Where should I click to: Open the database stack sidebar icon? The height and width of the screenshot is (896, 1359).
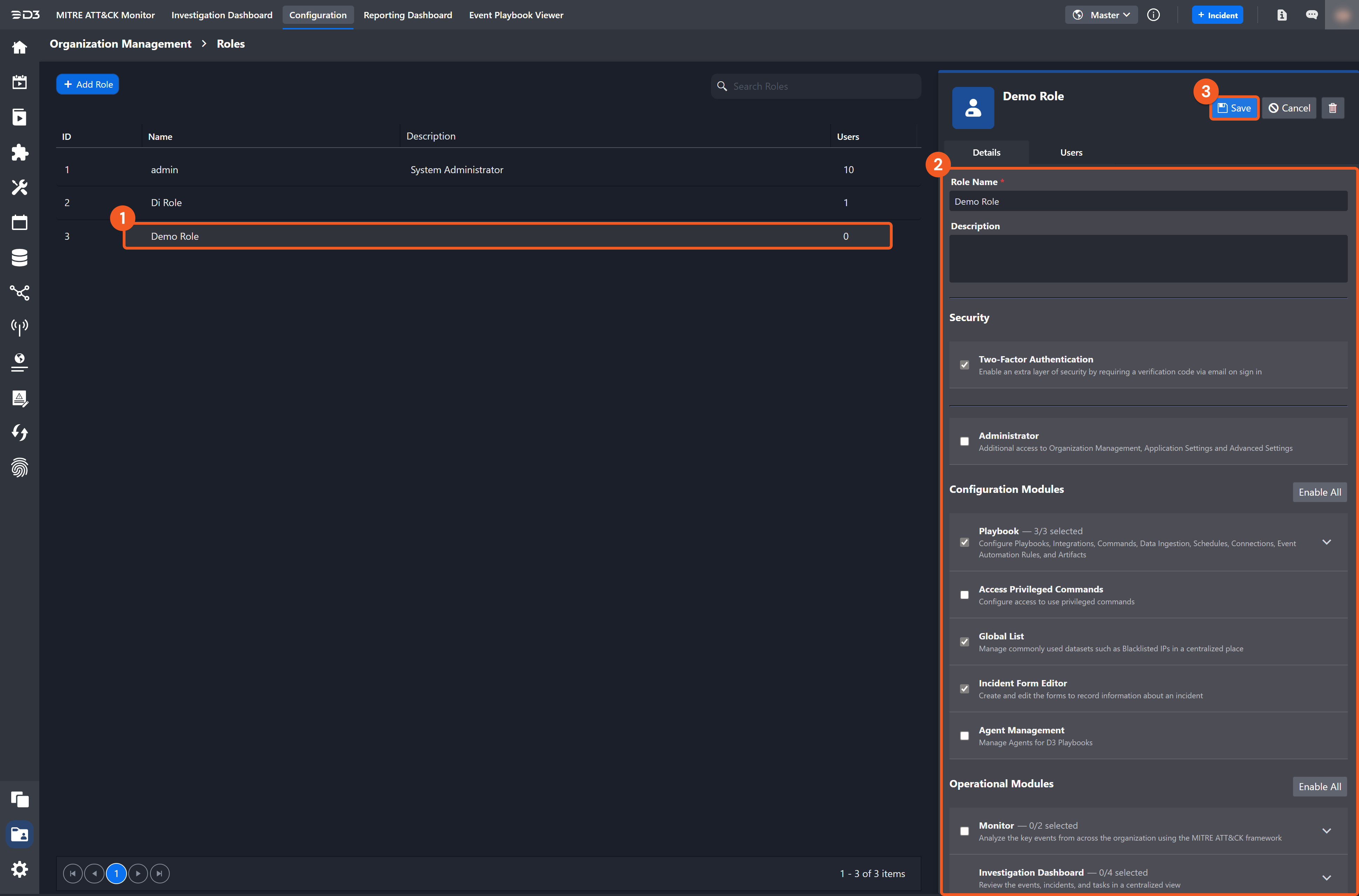tap(19, 258)
